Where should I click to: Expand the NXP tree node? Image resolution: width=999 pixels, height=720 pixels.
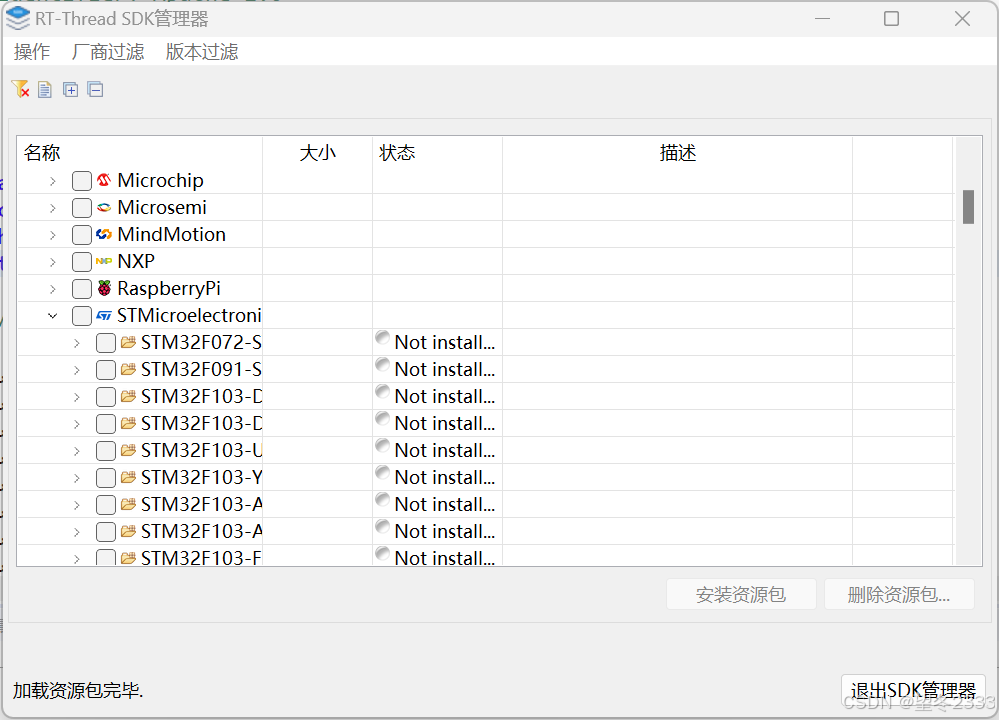53,262
